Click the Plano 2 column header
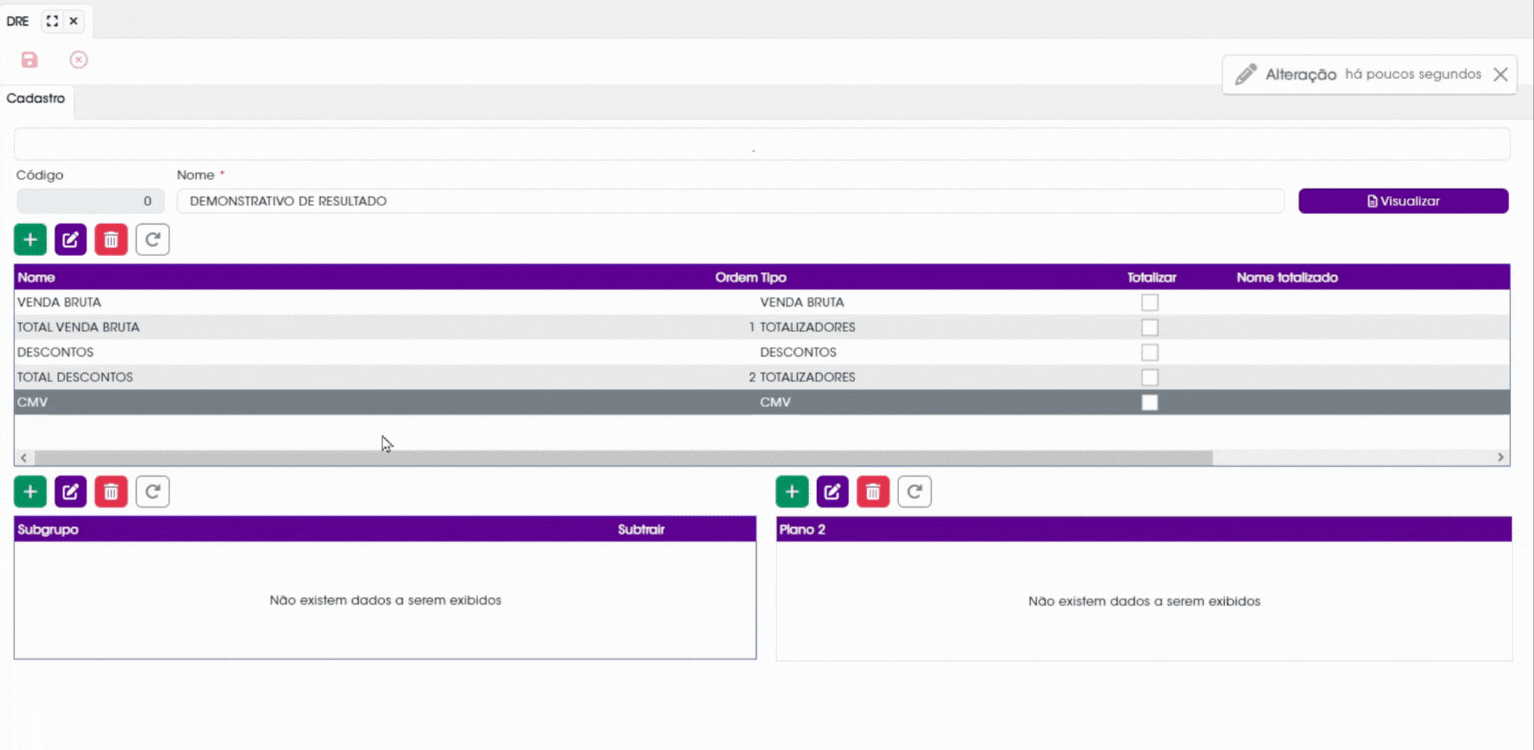 coord(803,529)
